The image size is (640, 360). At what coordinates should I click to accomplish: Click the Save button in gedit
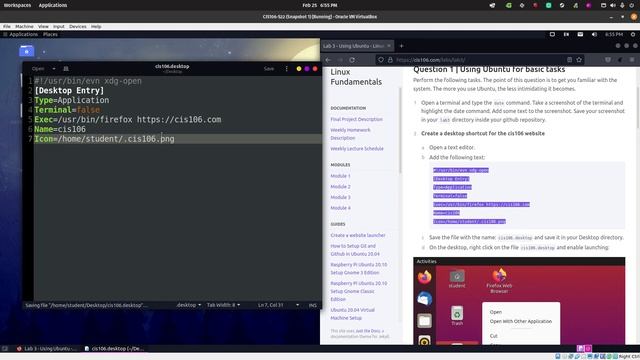[269, 69]
